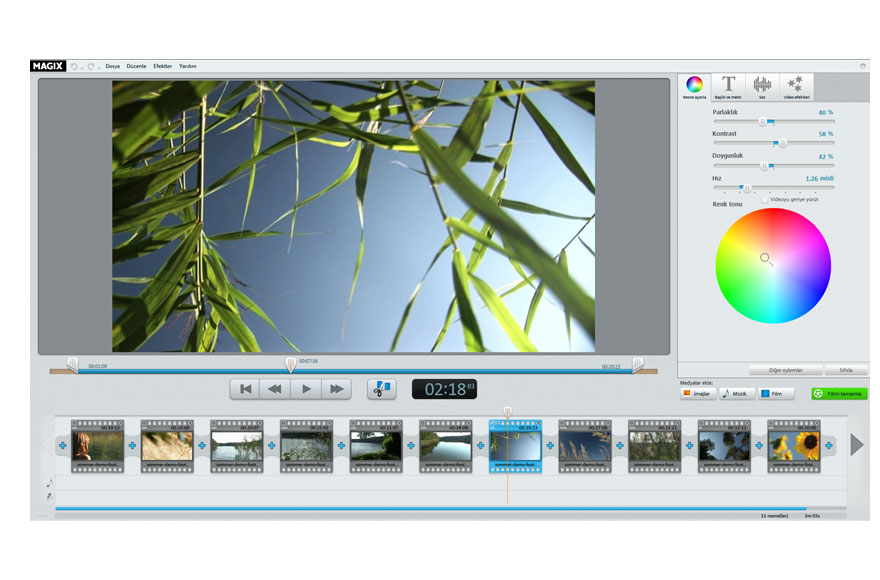Click plus icon between 00:25:01 and 00:21:07 clips
Screen dimensions: 880x580
point(341,445)
